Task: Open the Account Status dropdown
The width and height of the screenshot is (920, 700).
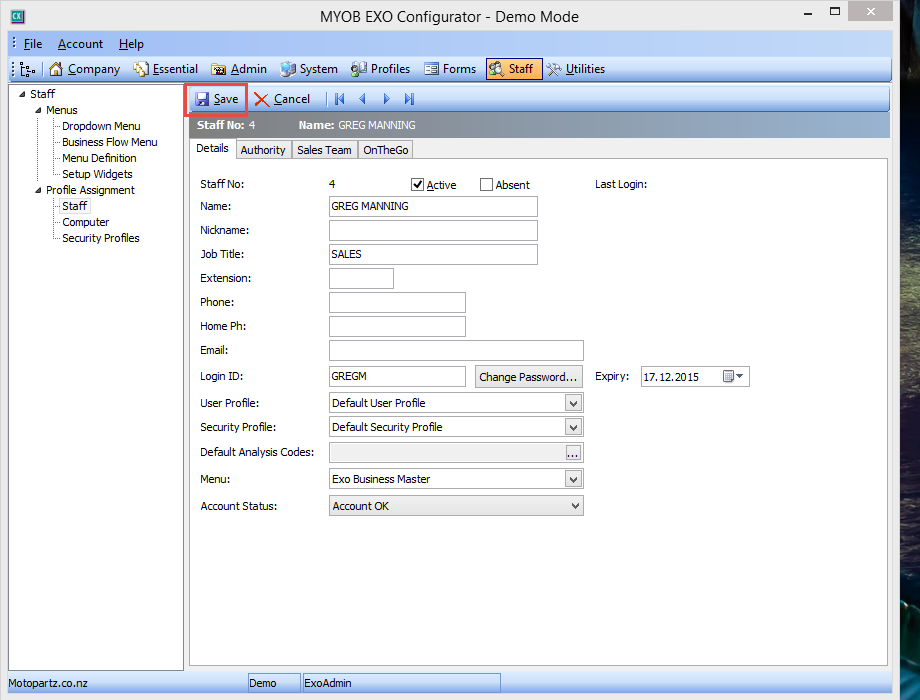Action: (x=575, y=506)
